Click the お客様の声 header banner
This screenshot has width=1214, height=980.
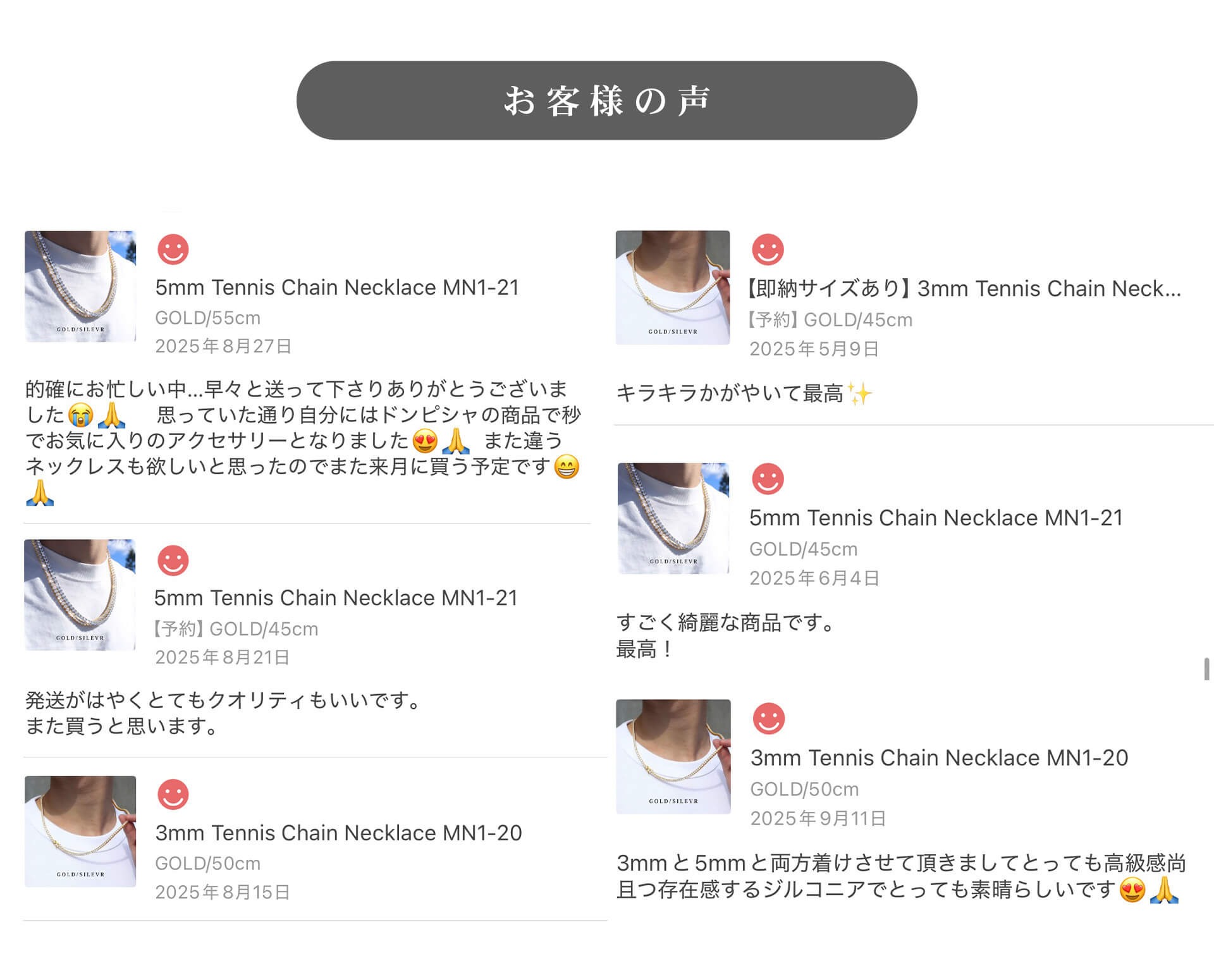pyautogui.click(x=607, y=101)
